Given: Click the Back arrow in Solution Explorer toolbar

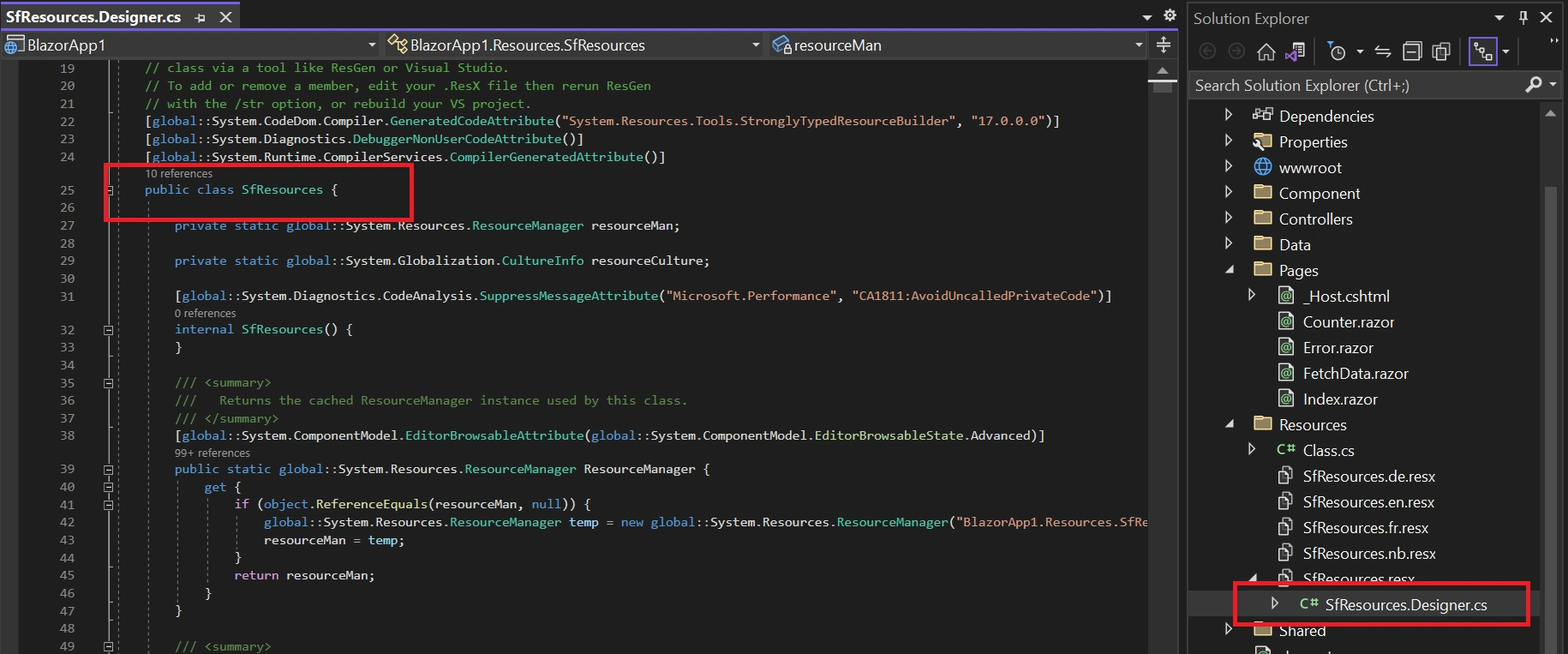Looking at the screenshot, I should click(1207, 52).
